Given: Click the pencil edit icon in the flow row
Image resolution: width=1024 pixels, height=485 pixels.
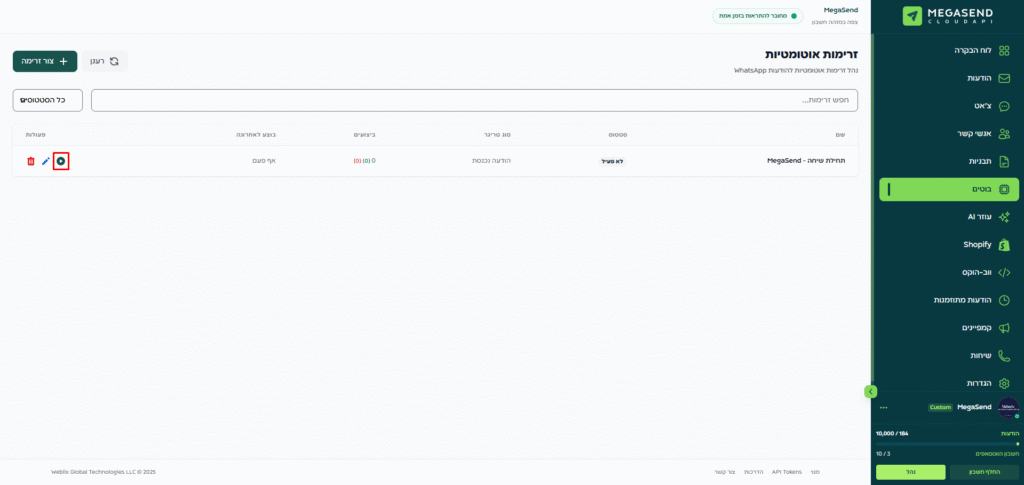Looking at the screenshot, I should coord(46,161).
